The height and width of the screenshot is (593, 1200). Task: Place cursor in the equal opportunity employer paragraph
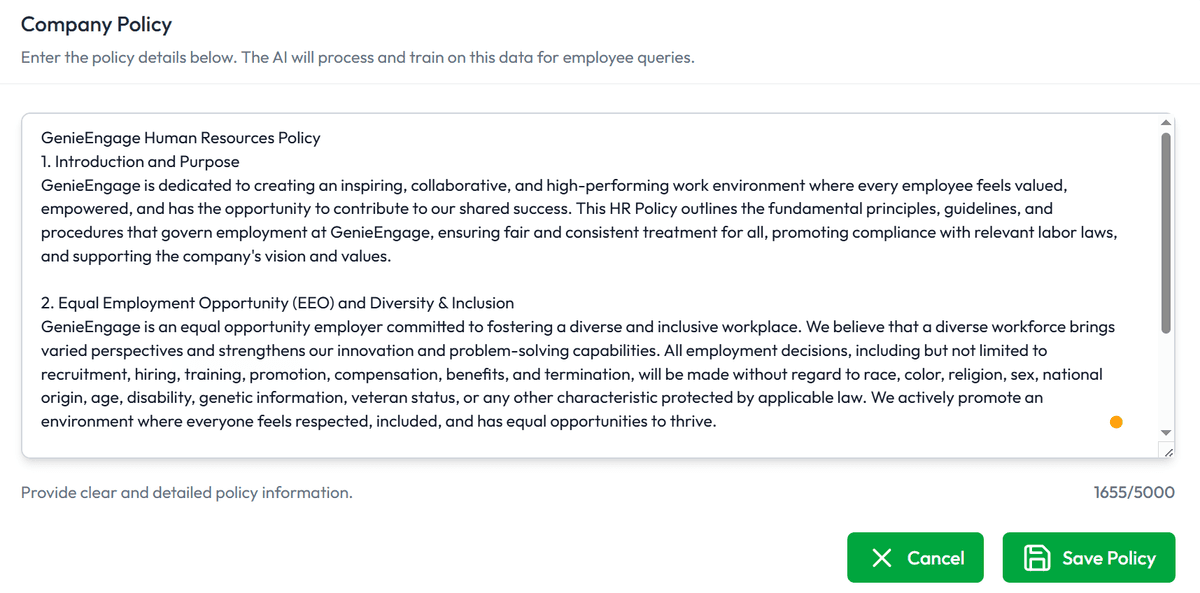(560, 374)
